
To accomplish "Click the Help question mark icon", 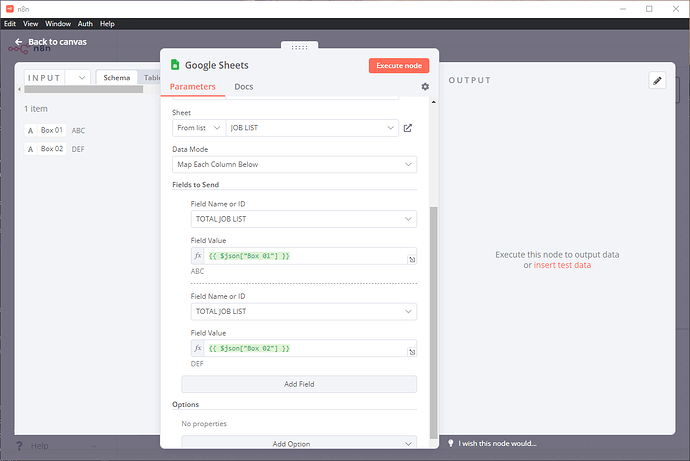I will [19, 446].
